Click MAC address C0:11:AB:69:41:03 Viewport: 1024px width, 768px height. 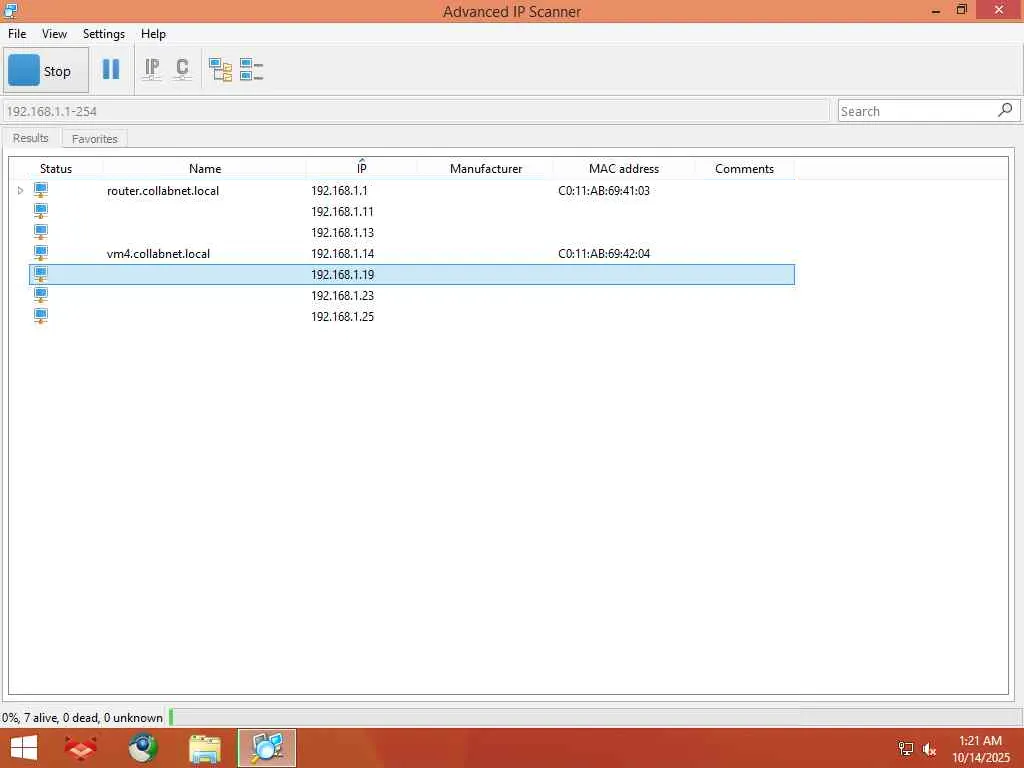(x=603, y=191)
